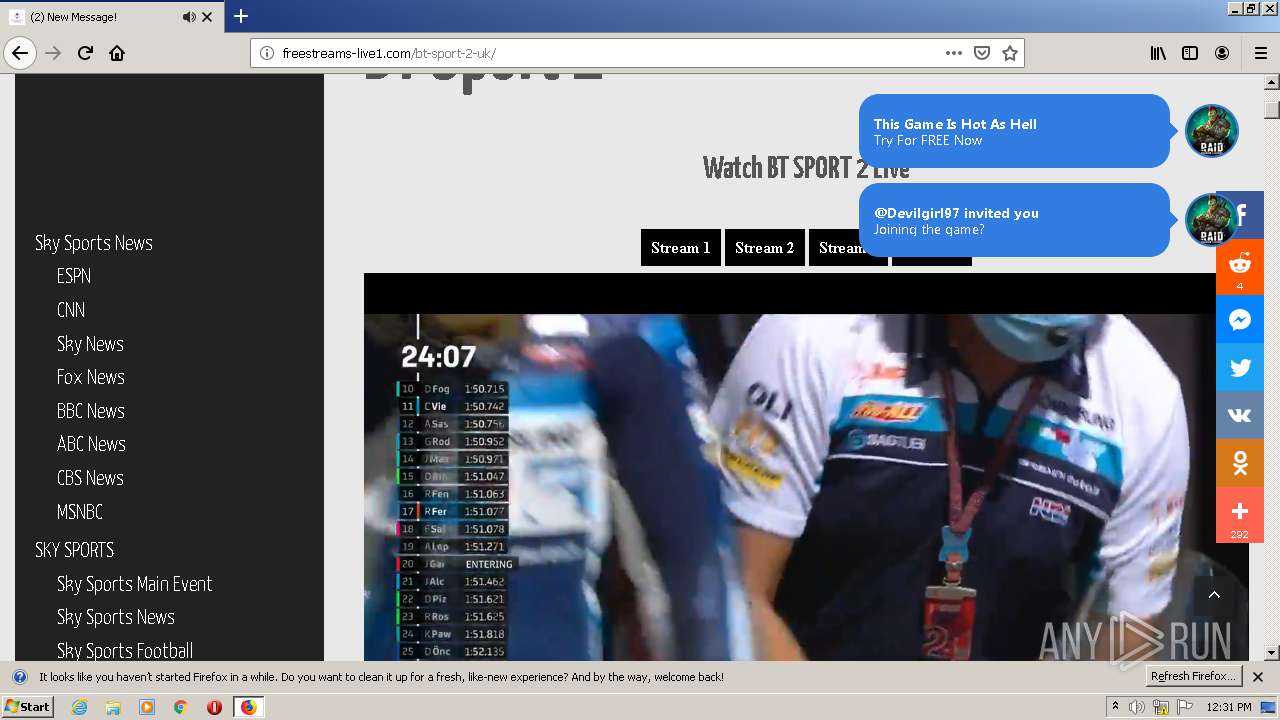
Task: Save page to Pocket icon
Action: point(982,53)
